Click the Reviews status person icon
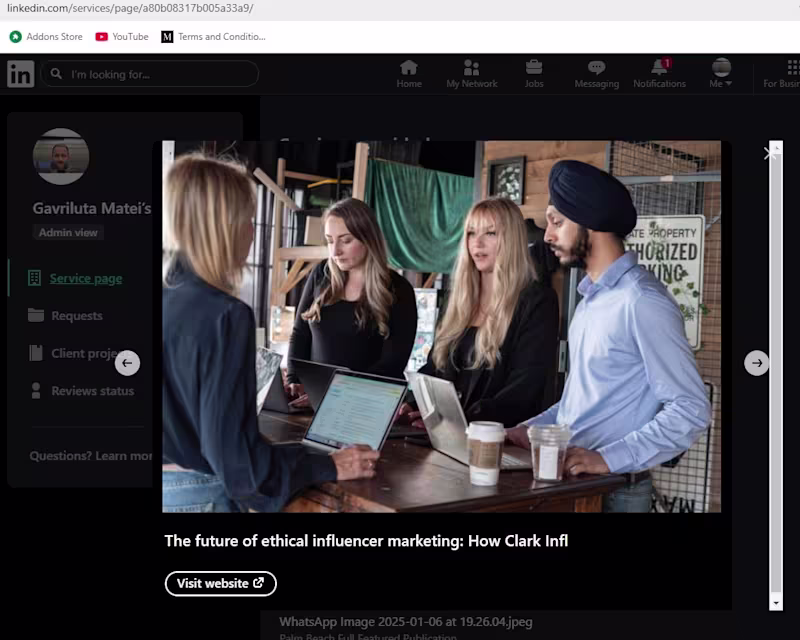Image resolution: width=800 pixels, height=640 pixels. (x=36, y=390)
